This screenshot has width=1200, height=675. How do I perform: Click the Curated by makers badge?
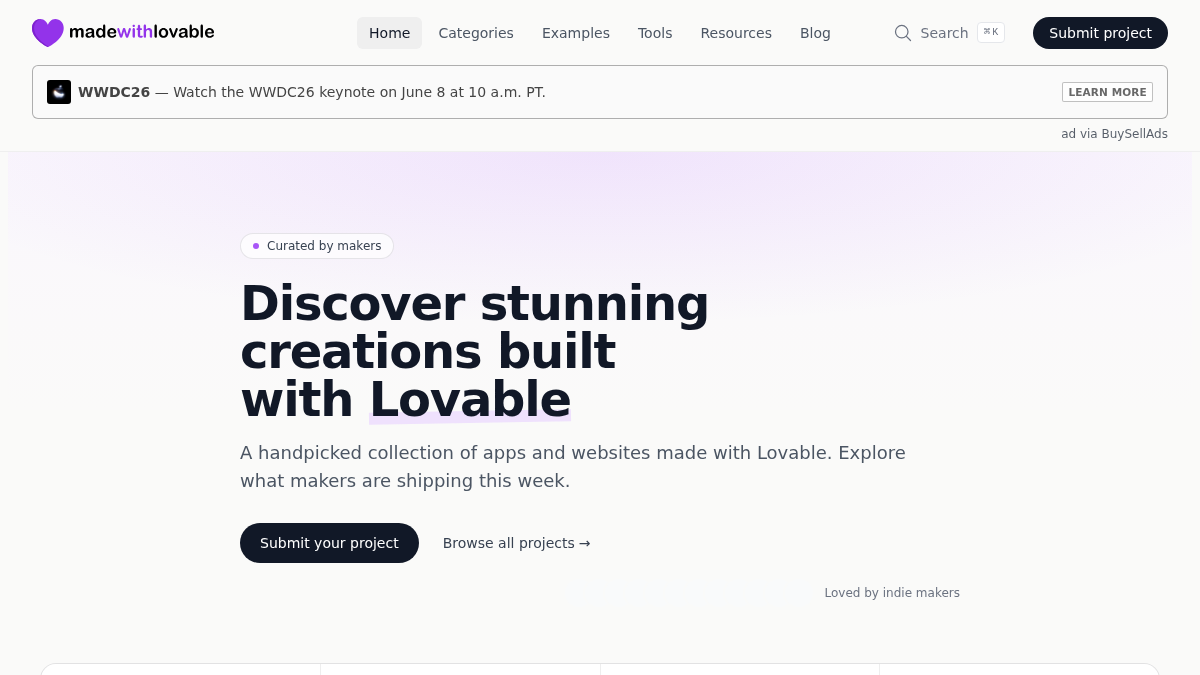click(x=317, y=246)
